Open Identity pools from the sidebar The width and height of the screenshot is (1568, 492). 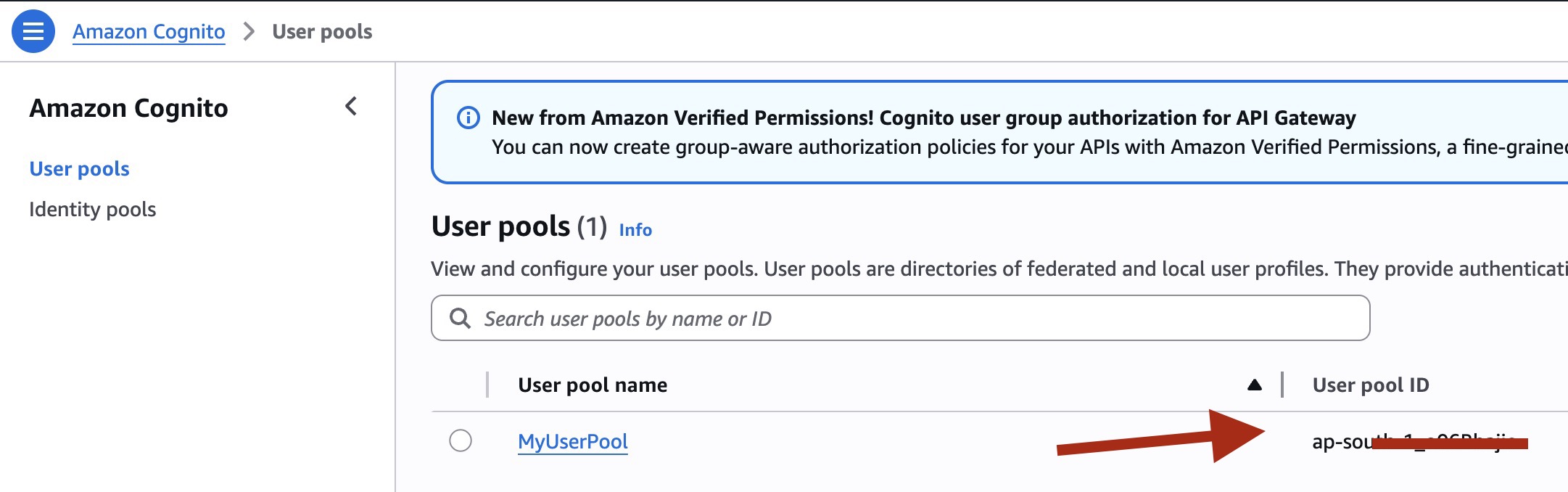pos(92,209)
